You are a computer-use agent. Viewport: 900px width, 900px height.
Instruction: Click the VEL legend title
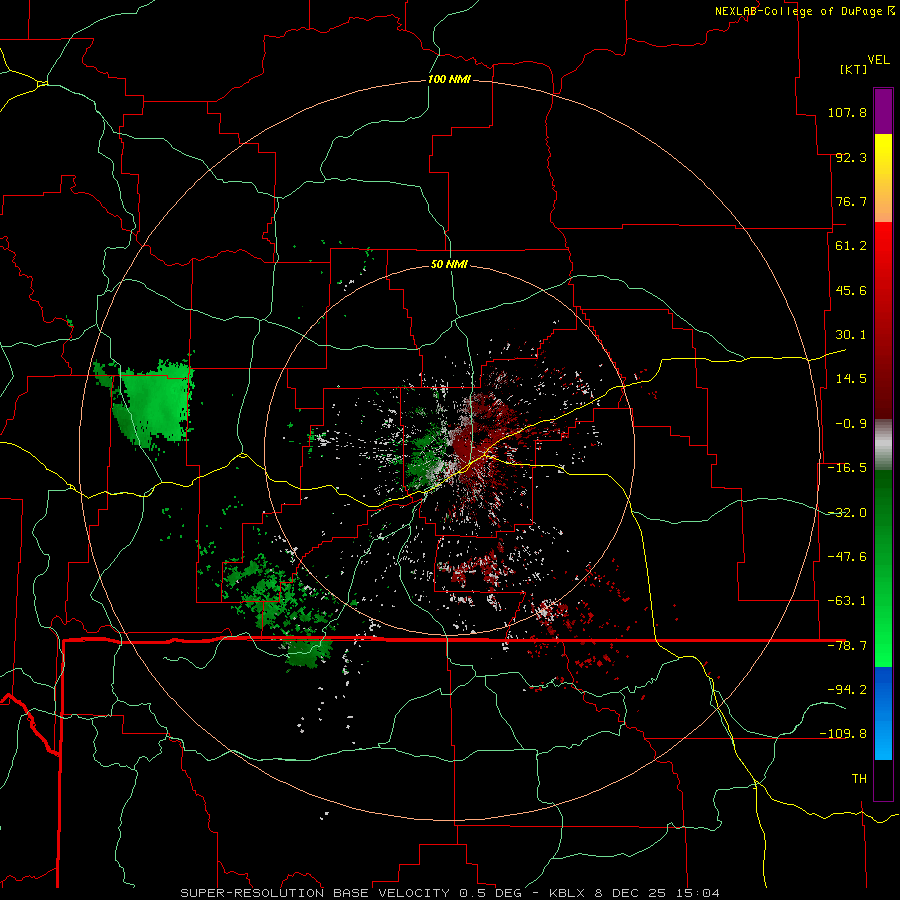coord(878,60)
